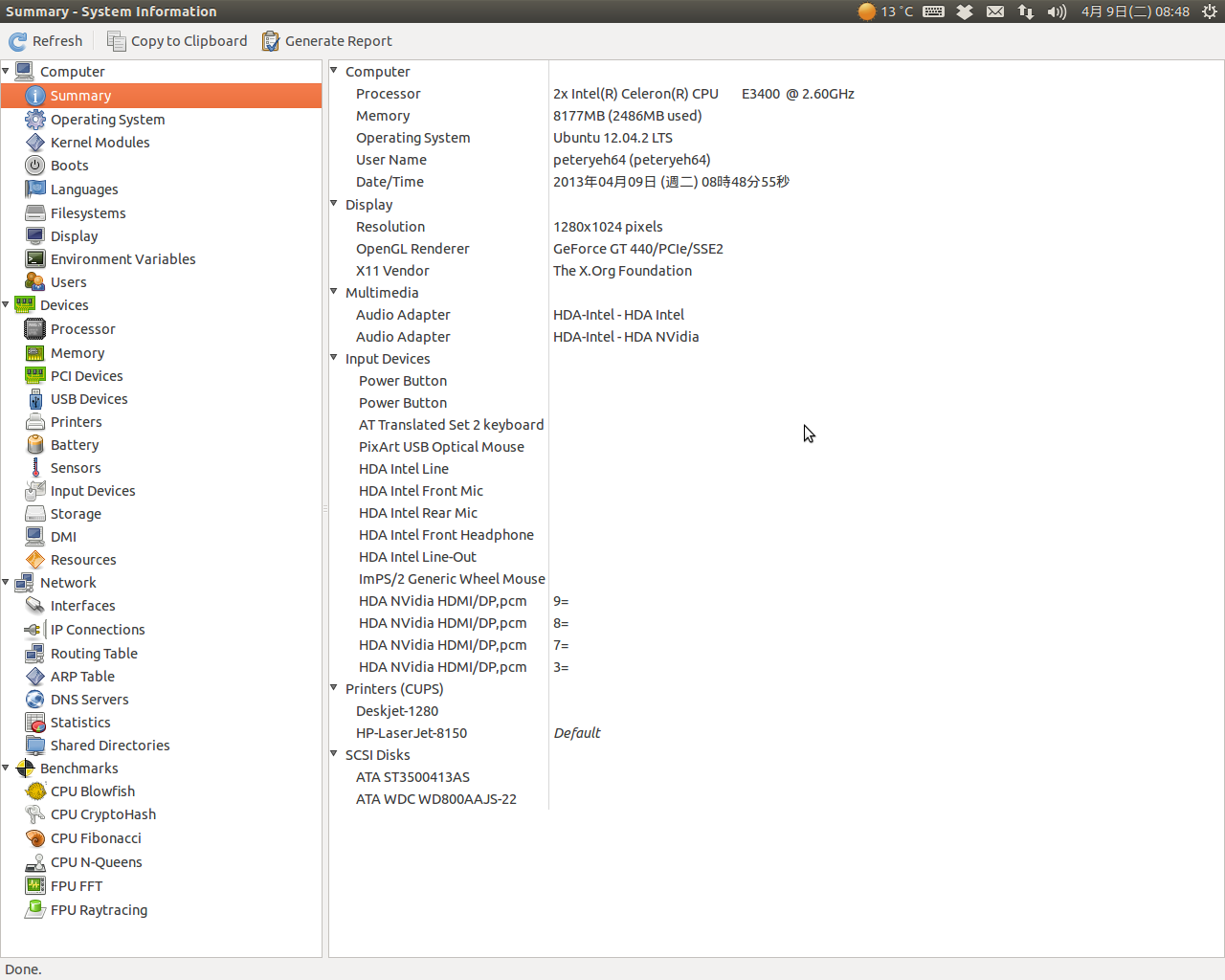Screen dimensions: 1225x980
Task: Open the keyboard input method indicator
Action: point(934,11)
